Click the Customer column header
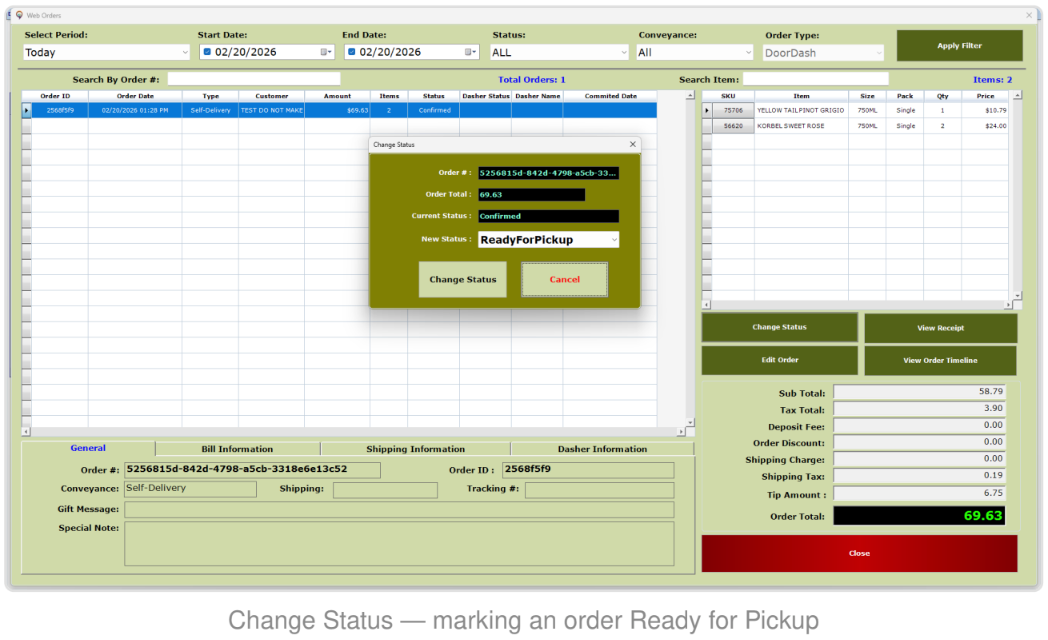Viewport: 1048px width, 640px height. pyautogui.click(x=271, y=96)
